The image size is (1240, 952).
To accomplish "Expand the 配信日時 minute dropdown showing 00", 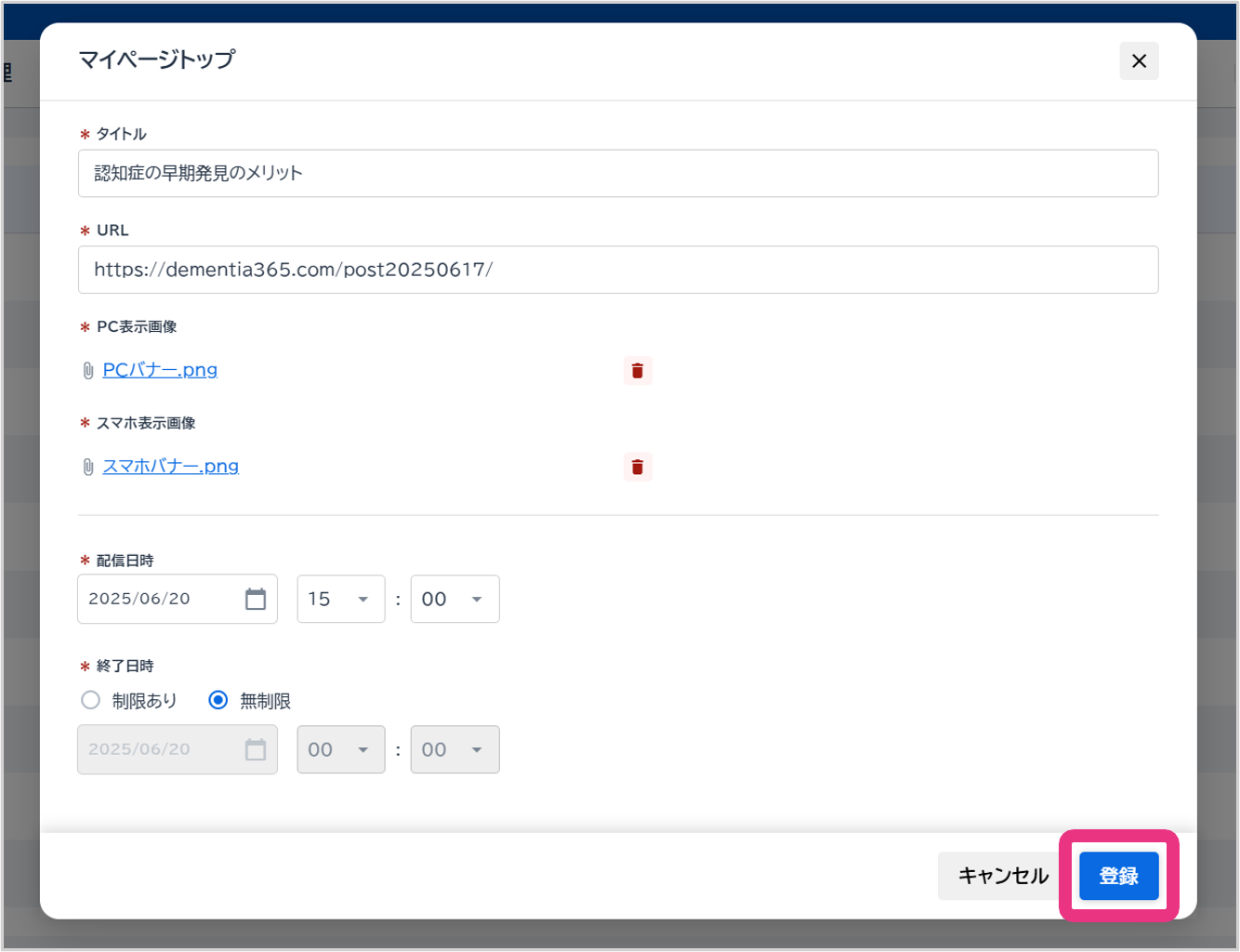I will 455,599.
